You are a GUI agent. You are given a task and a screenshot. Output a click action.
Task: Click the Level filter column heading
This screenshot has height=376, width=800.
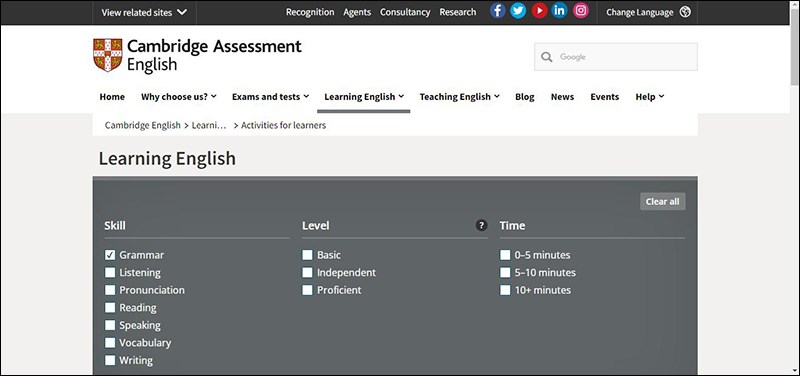(316, 225)
